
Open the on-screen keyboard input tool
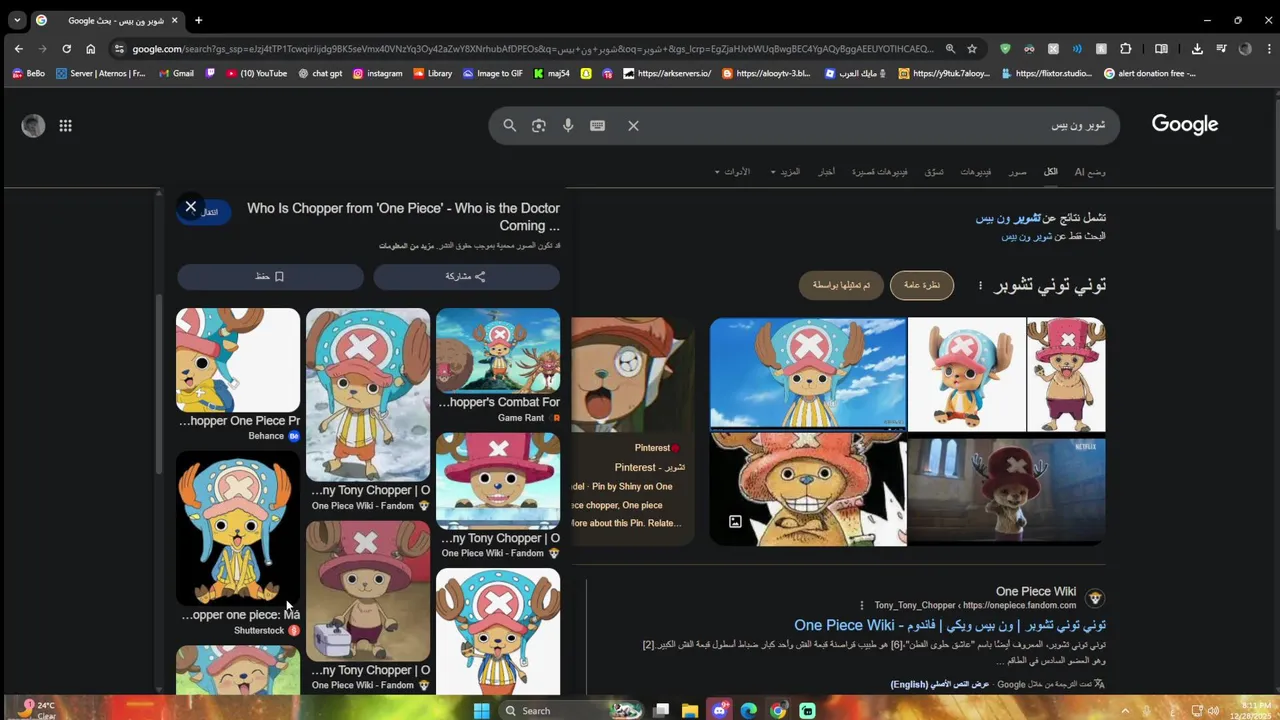[x=598, y=126]
